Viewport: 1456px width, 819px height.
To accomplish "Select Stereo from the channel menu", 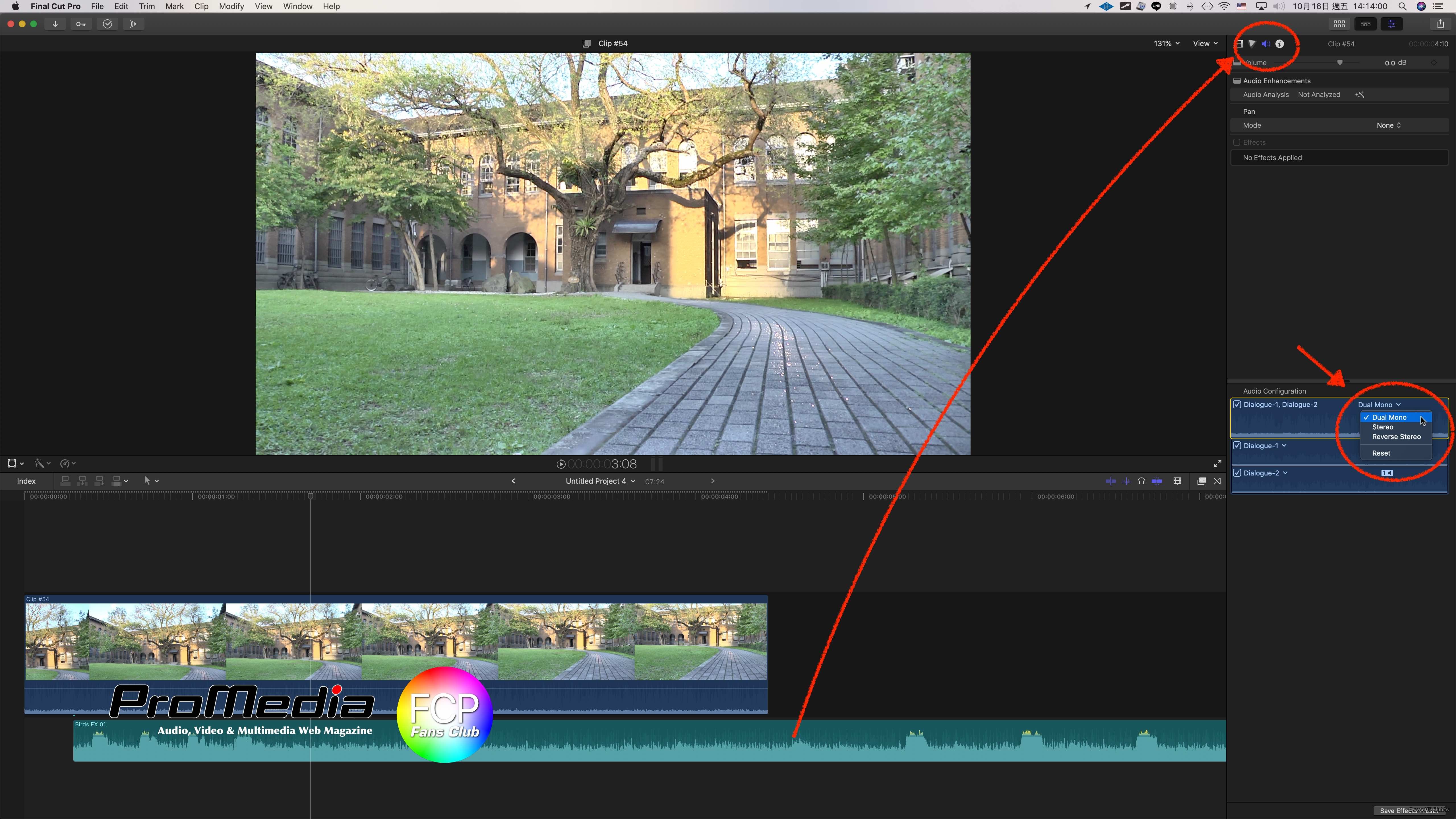I will pyautogui.click(x=1383, y=427).
